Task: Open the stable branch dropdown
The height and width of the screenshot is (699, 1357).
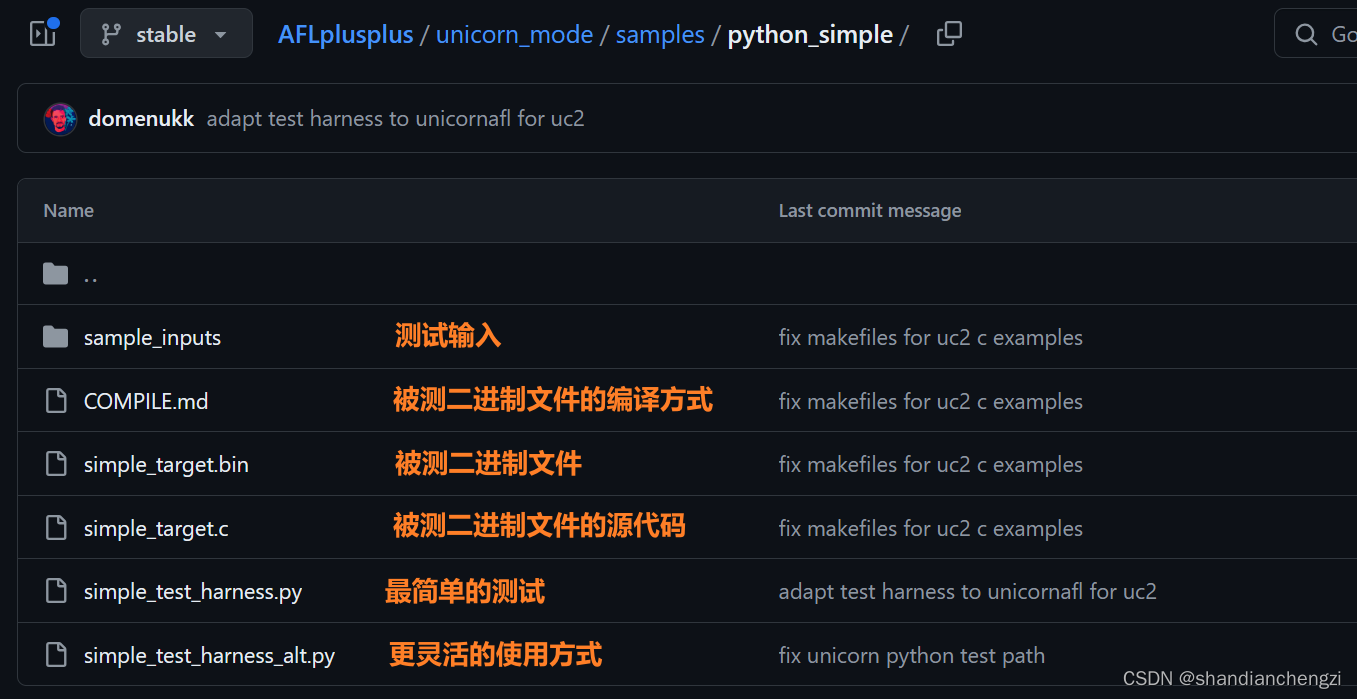Action: [166, 33]
